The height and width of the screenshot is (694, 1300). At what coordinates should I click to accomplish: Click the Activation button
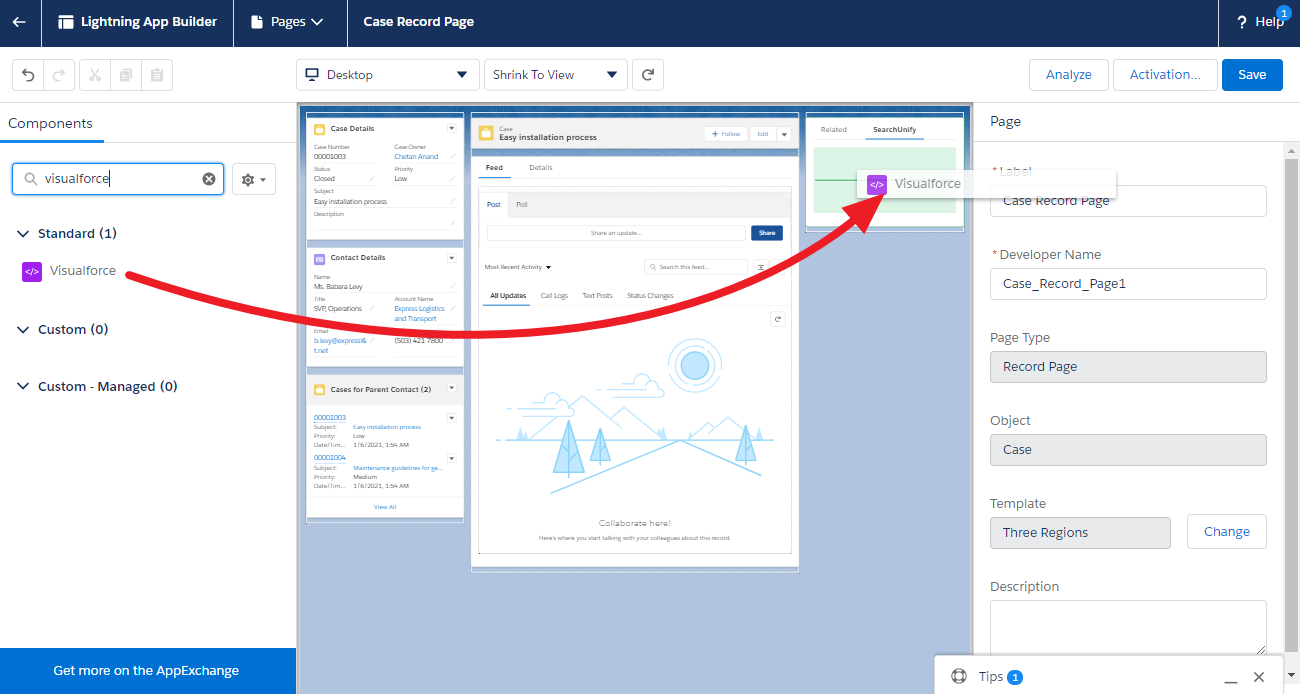click(1164, 75)
